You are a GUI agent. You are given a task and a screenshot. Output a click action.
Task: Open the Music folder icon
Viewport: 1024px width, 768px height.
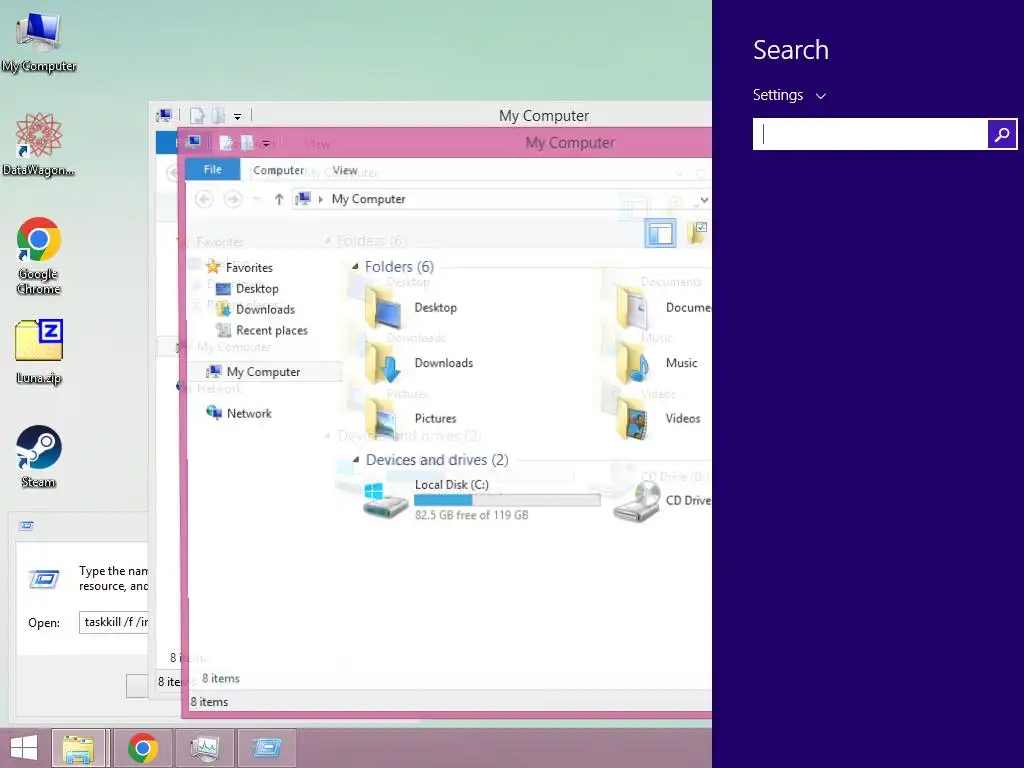tap(635, 363)
